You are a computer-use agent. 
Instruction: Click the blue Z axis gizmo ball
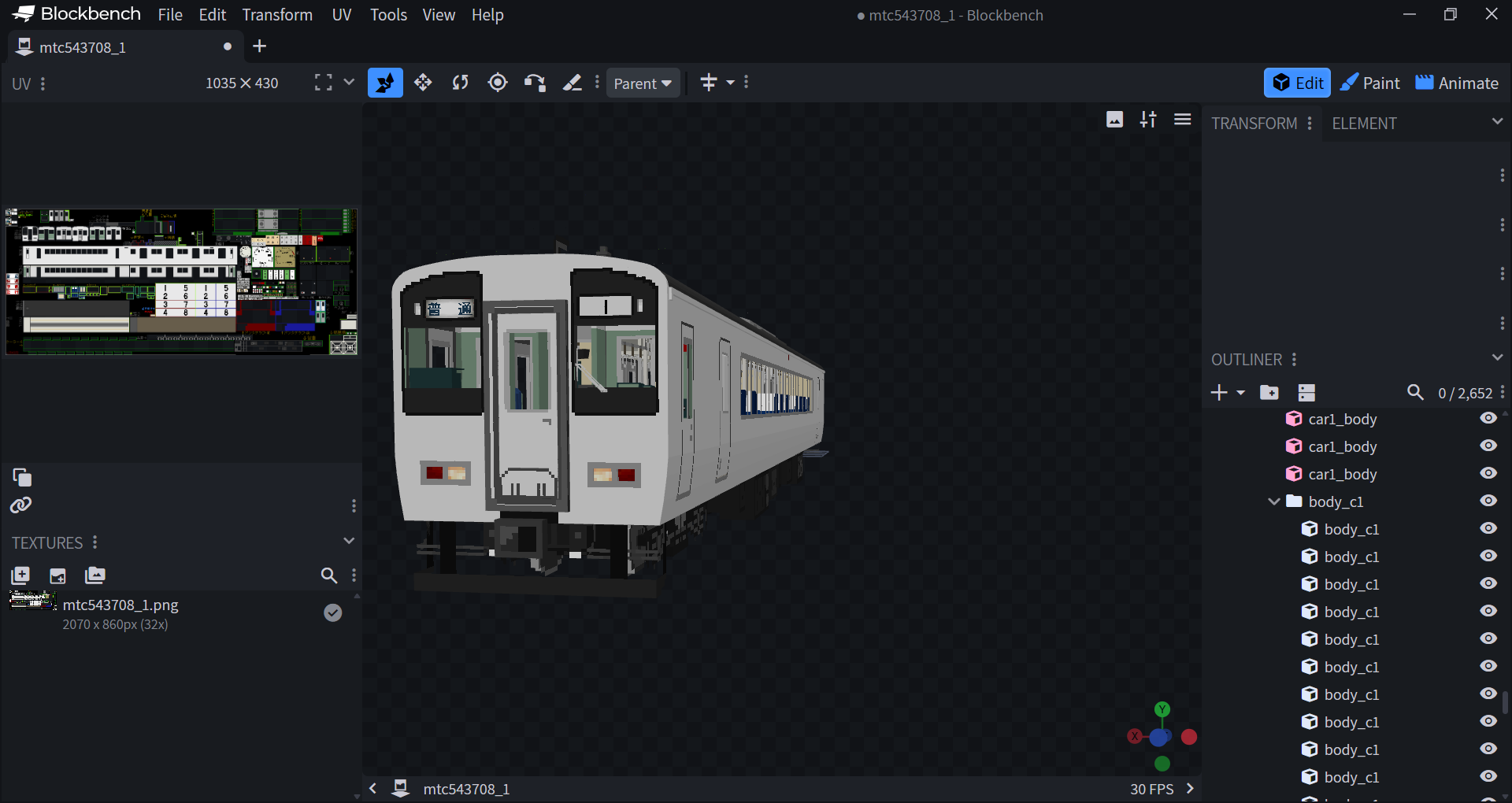[x=1158, y=738]
